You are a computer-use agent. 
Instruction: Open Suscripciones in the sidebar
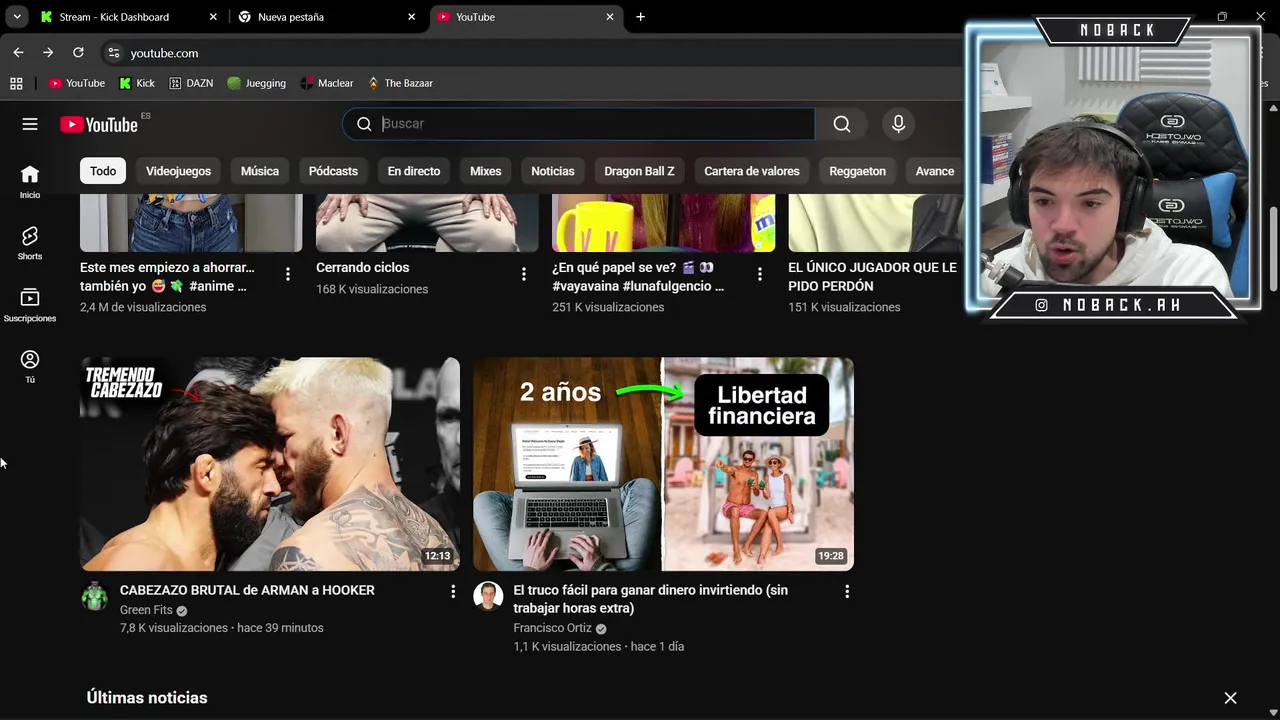coord(30,305)
